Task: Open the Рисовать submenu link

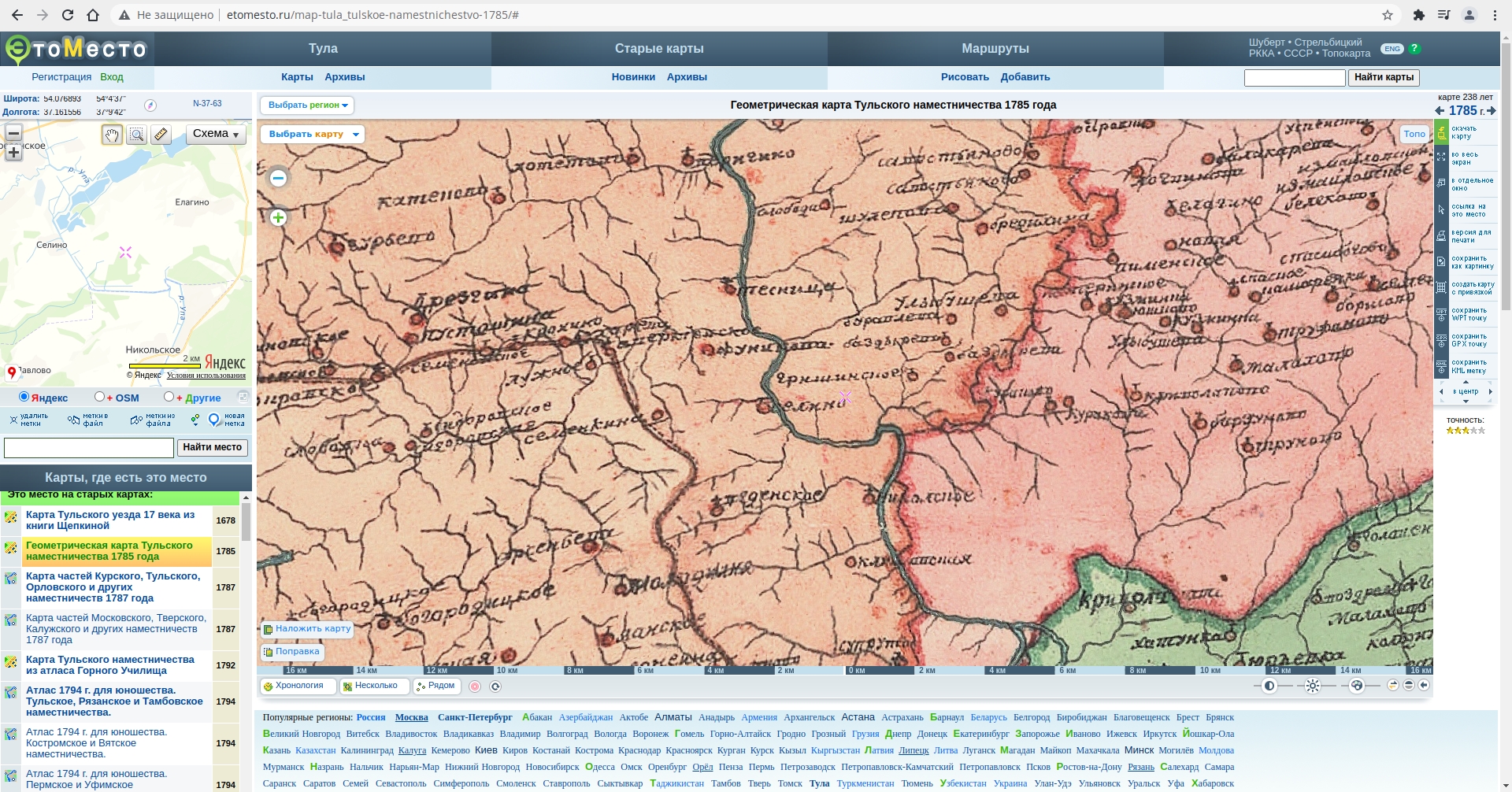Action: 965,77
